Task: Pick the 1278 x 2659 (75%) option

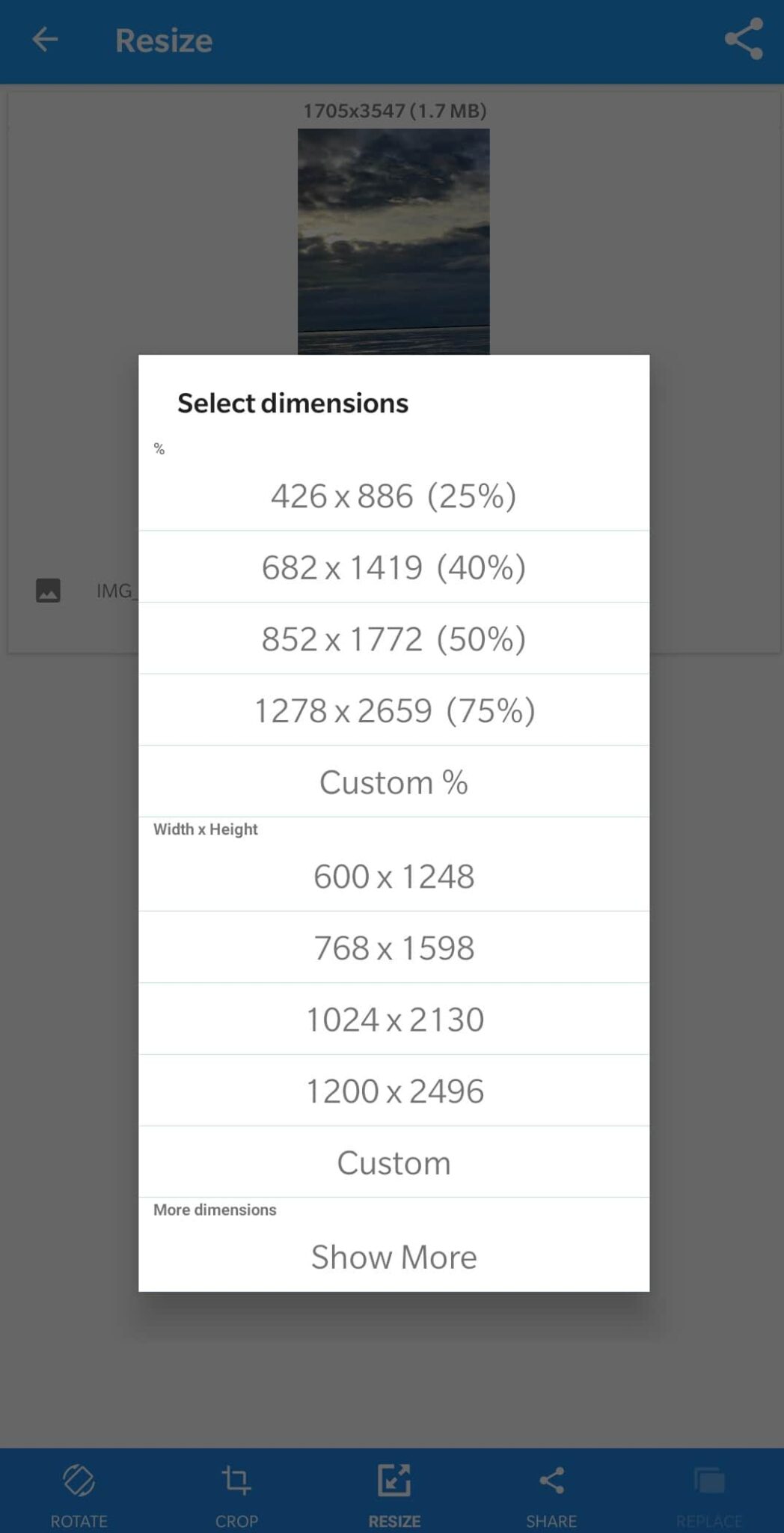Action: (393, 710)
